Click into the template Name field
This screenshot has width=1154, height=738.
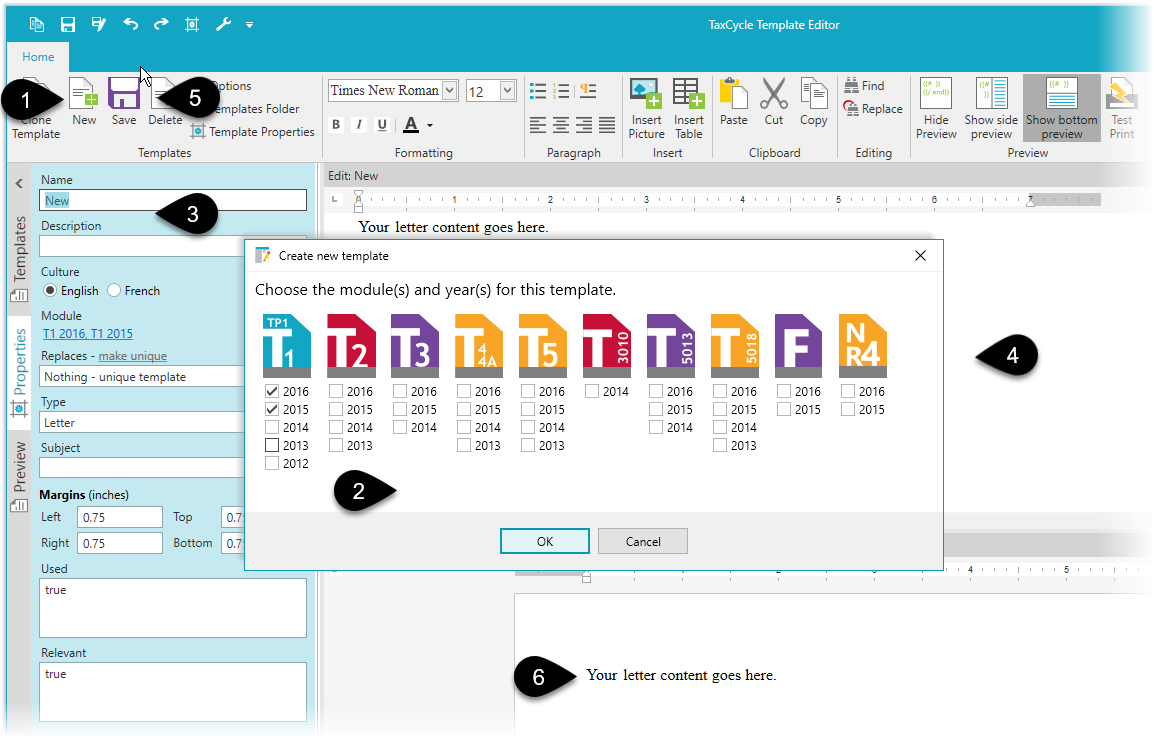point(173,200)
